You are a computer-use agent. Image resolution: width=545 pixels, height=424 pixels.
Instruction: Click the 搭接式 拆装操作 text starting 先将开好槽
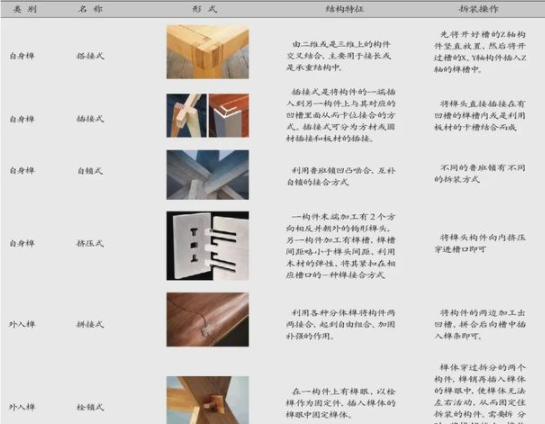pos(480,52)
